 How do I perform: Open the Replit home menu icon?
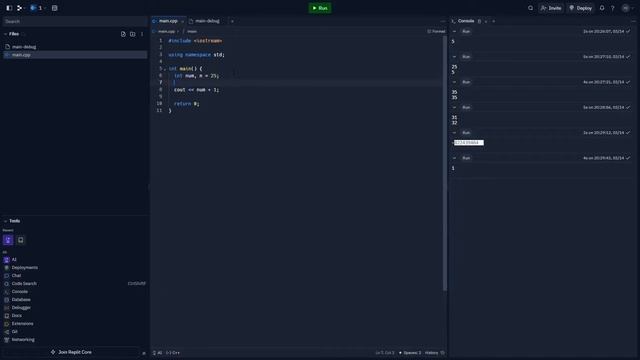pos(20,8)
